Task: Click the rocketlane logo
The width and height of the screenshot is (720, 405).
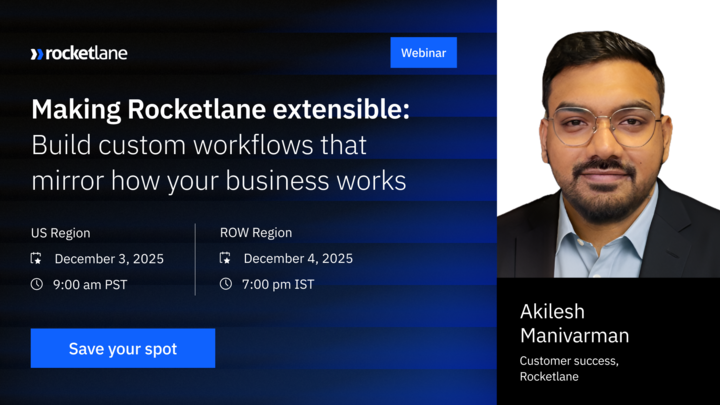Action: [79, 53]
